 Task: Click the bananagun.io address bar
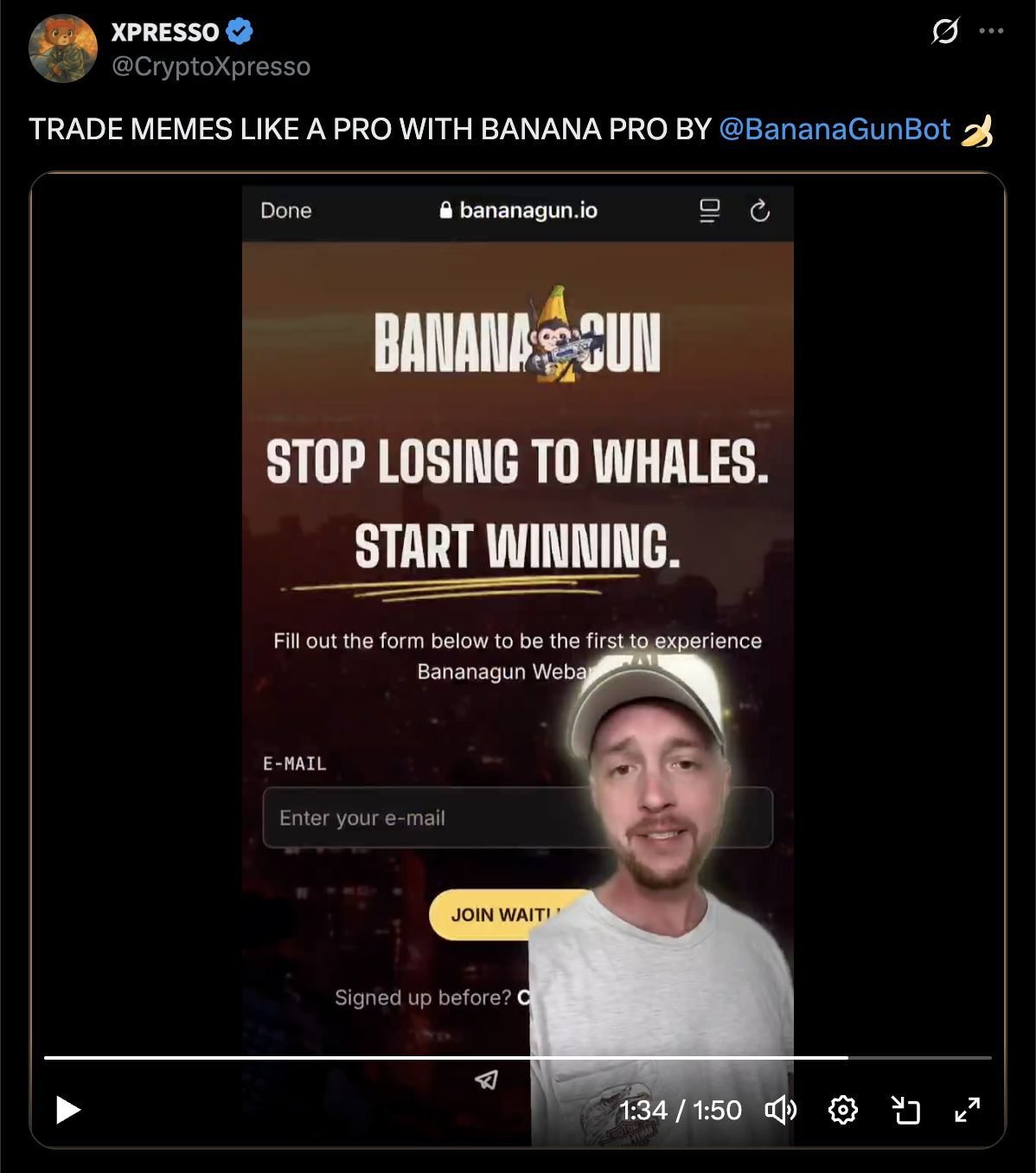click(518, 210)
